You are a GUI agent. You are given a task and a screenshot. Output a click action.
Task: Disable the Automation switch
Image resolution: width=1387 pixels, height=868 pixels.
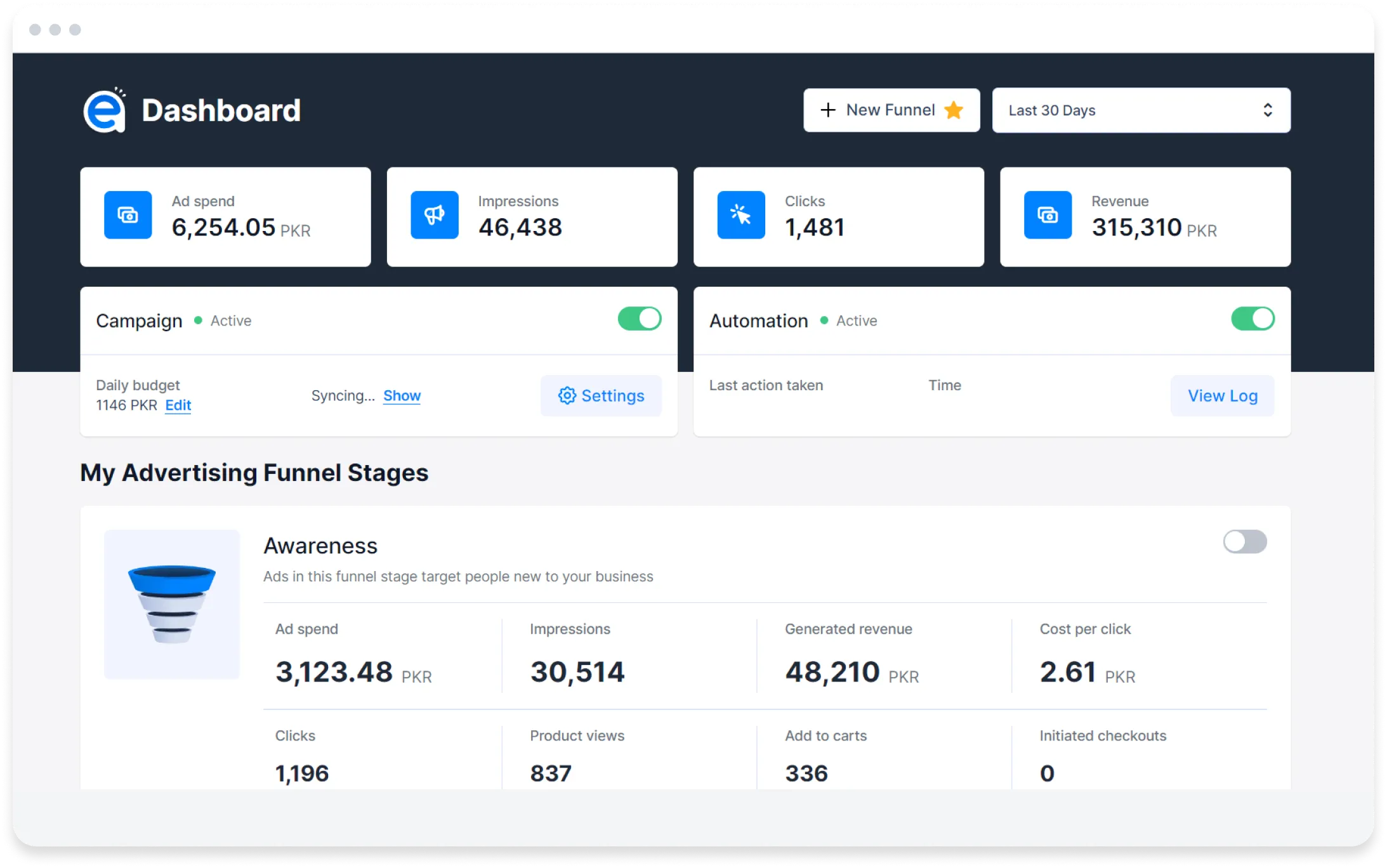[1252, 319]
